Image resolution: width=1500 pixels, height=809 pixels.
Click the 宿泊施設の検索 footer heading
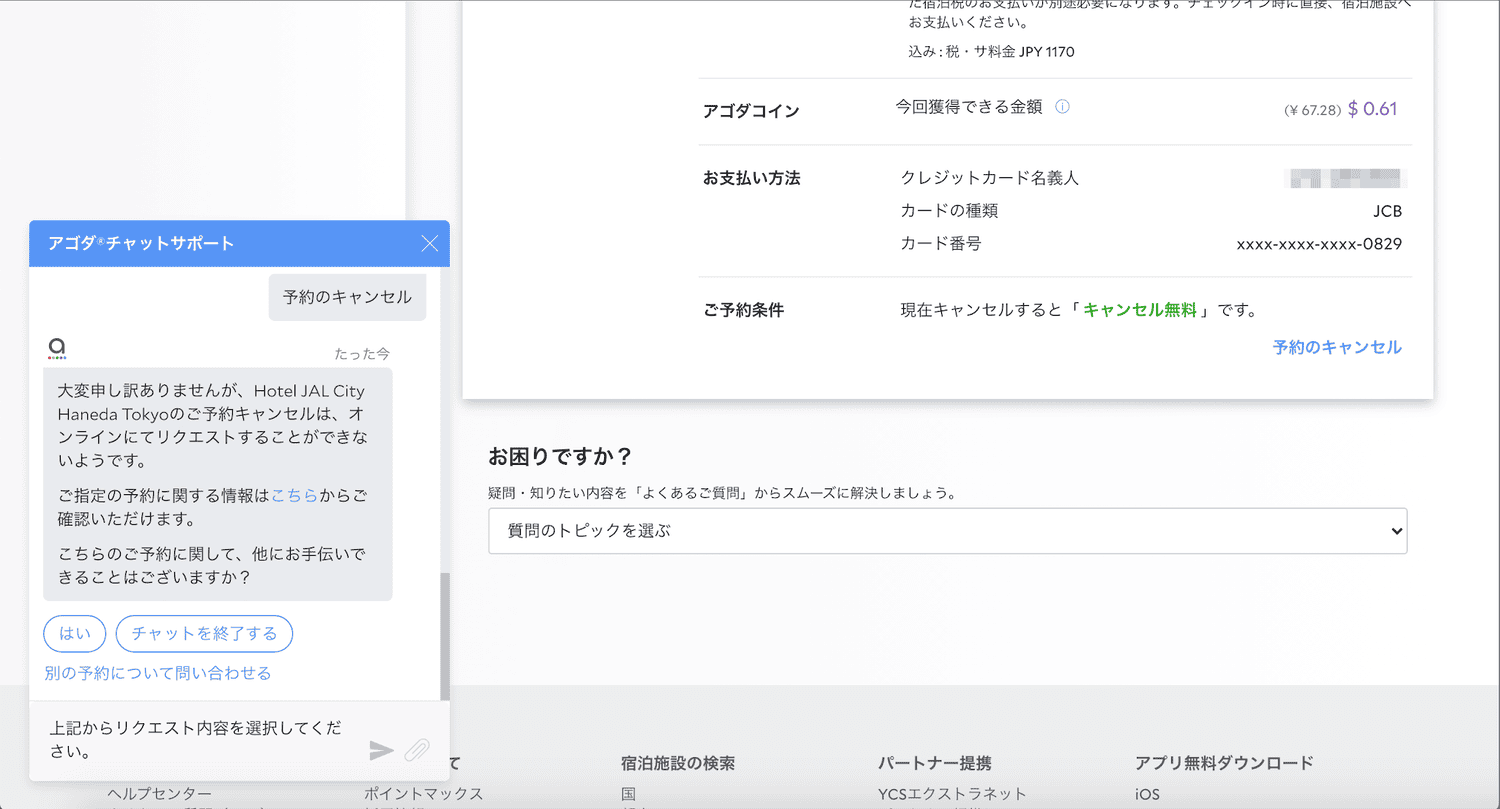click(x=677, y=763)
